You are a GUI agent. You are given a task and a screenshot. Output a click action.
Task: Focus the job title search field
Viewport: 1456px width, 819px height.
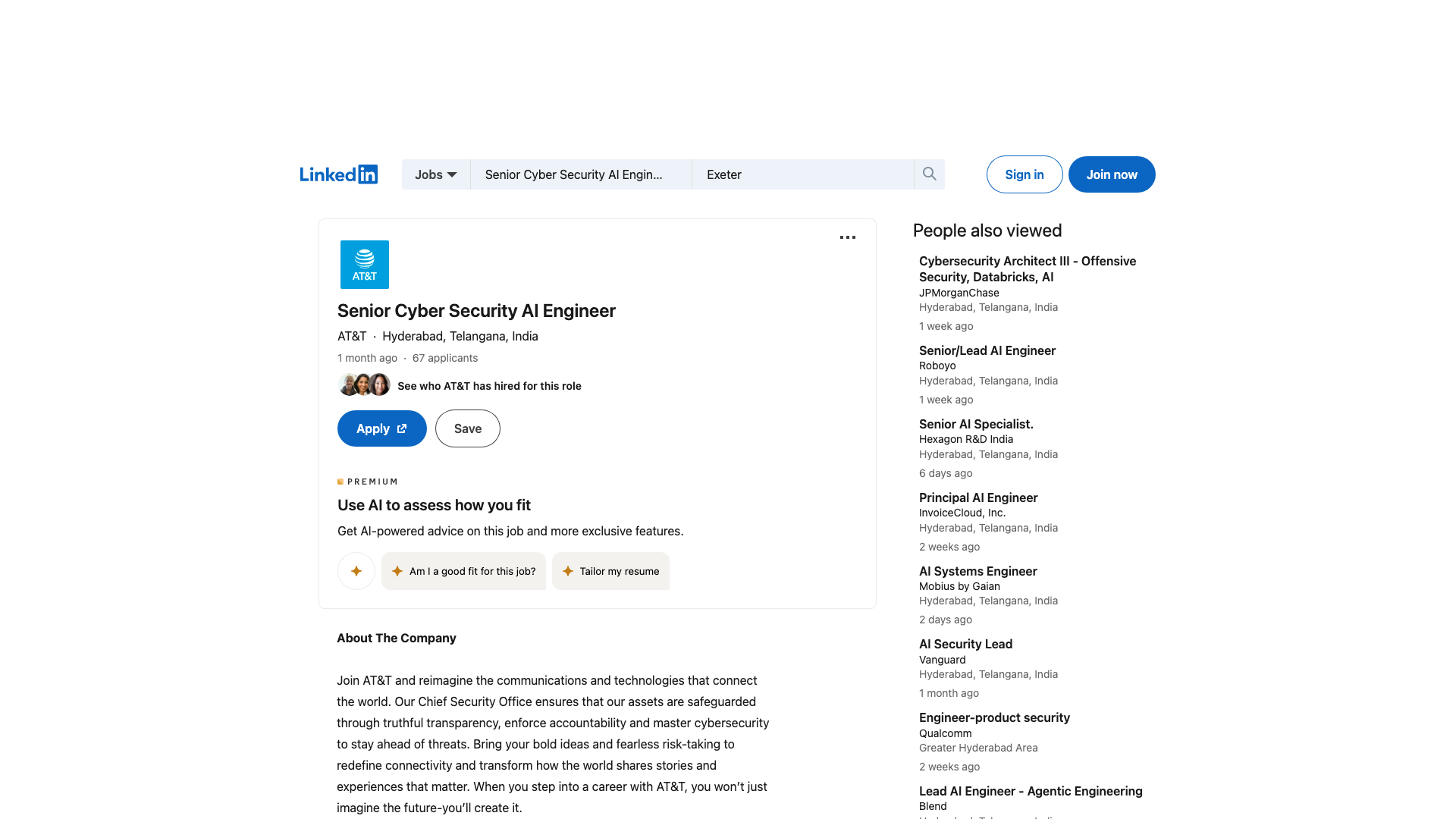(581, 174)
